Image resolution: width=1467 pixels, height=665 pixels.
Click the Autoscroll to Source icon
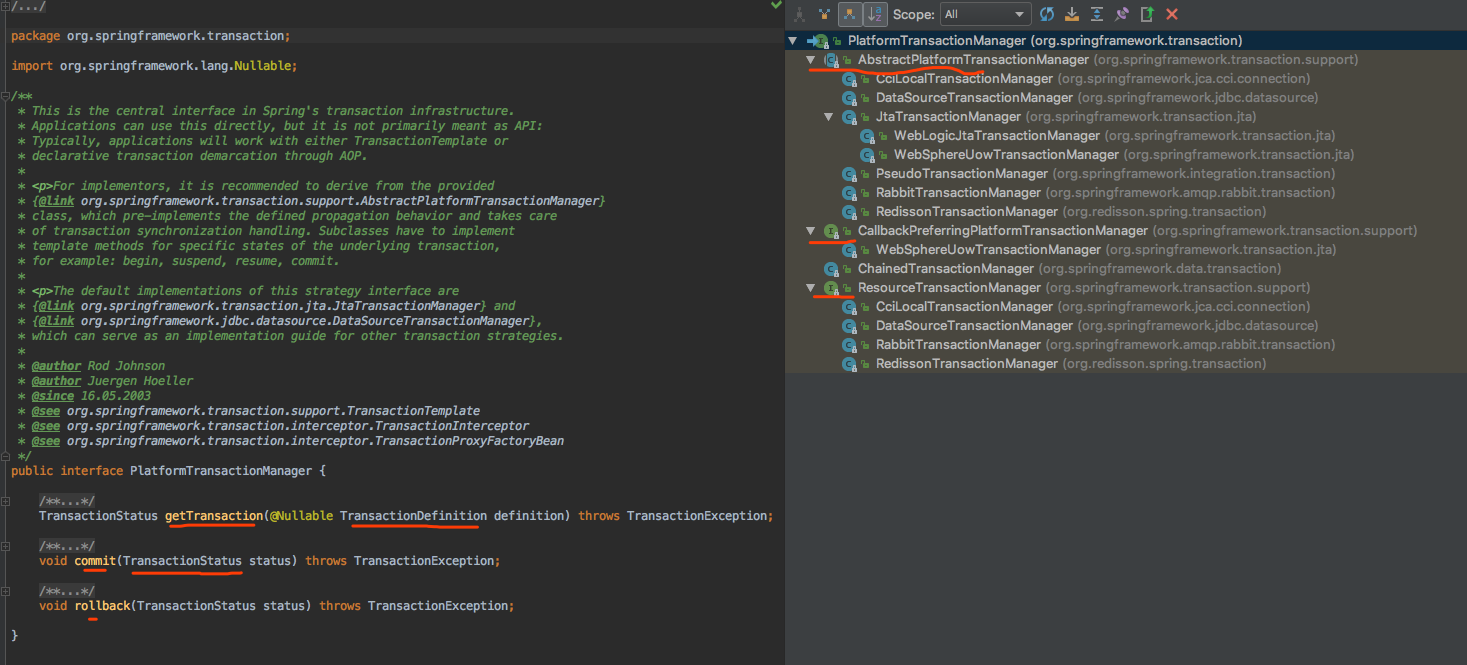pos(1072,14)
